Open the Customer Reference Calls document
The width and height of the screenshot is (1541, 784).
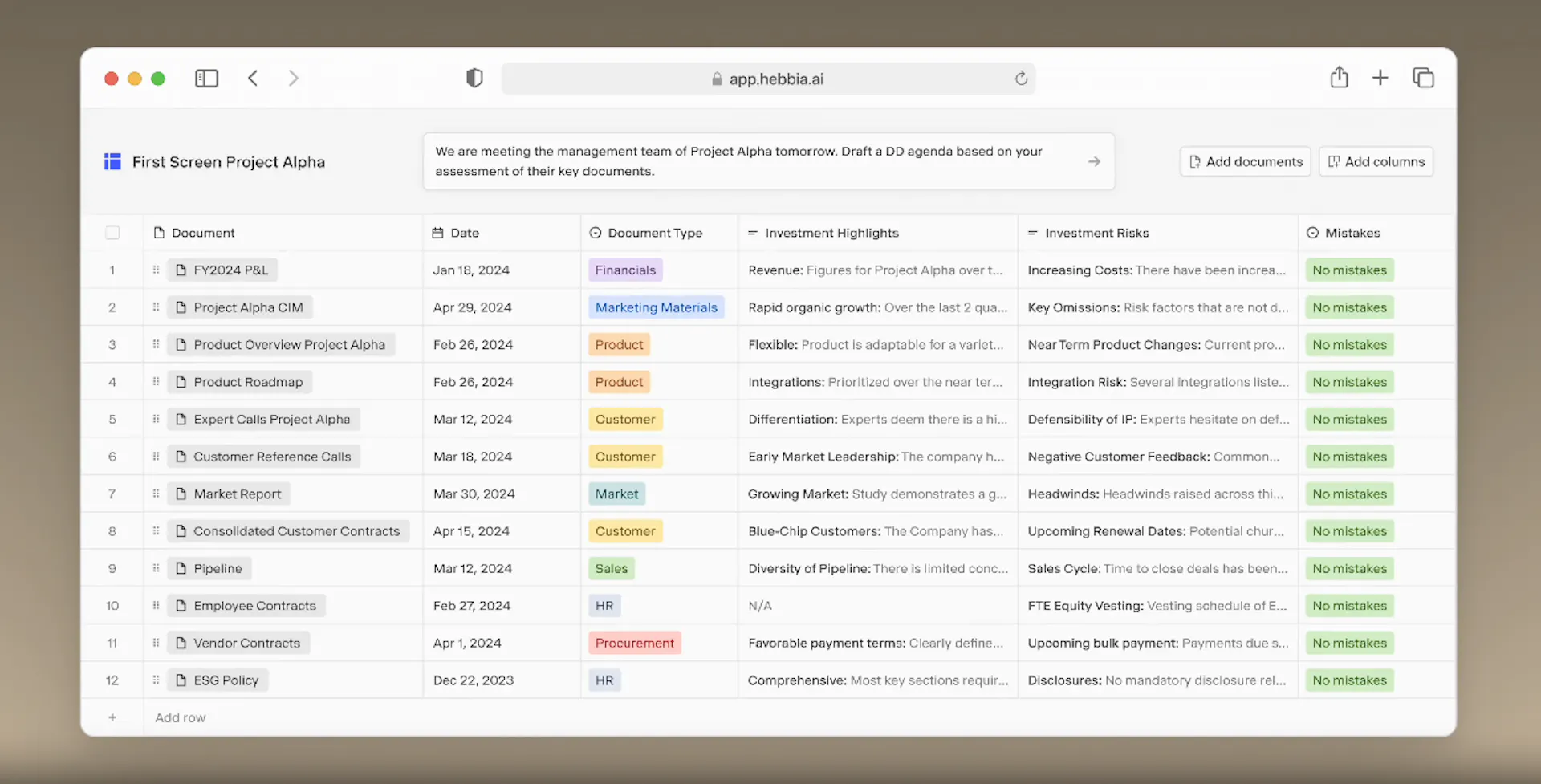[264, 457]
